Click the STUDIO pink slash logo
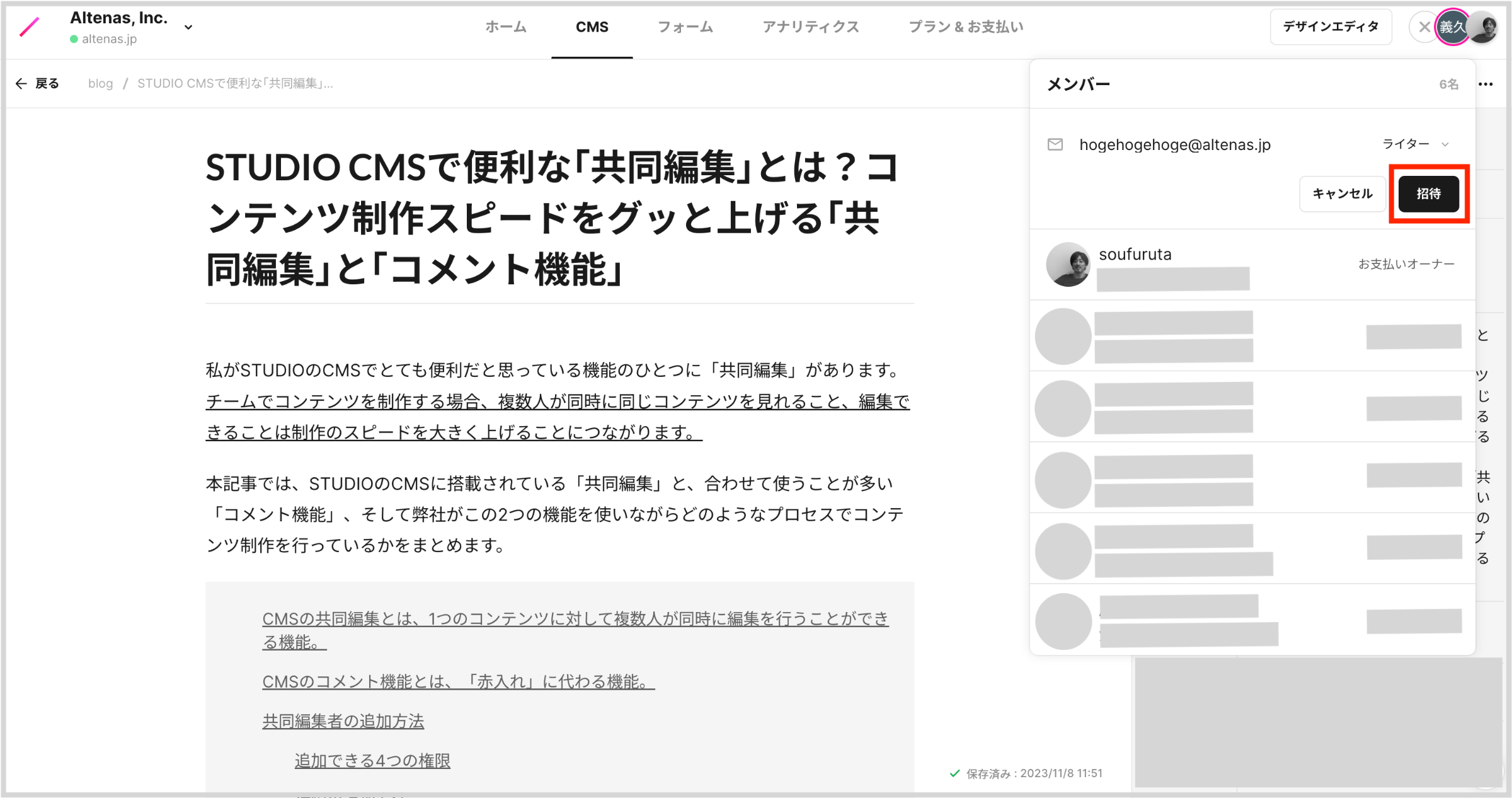 29,27
